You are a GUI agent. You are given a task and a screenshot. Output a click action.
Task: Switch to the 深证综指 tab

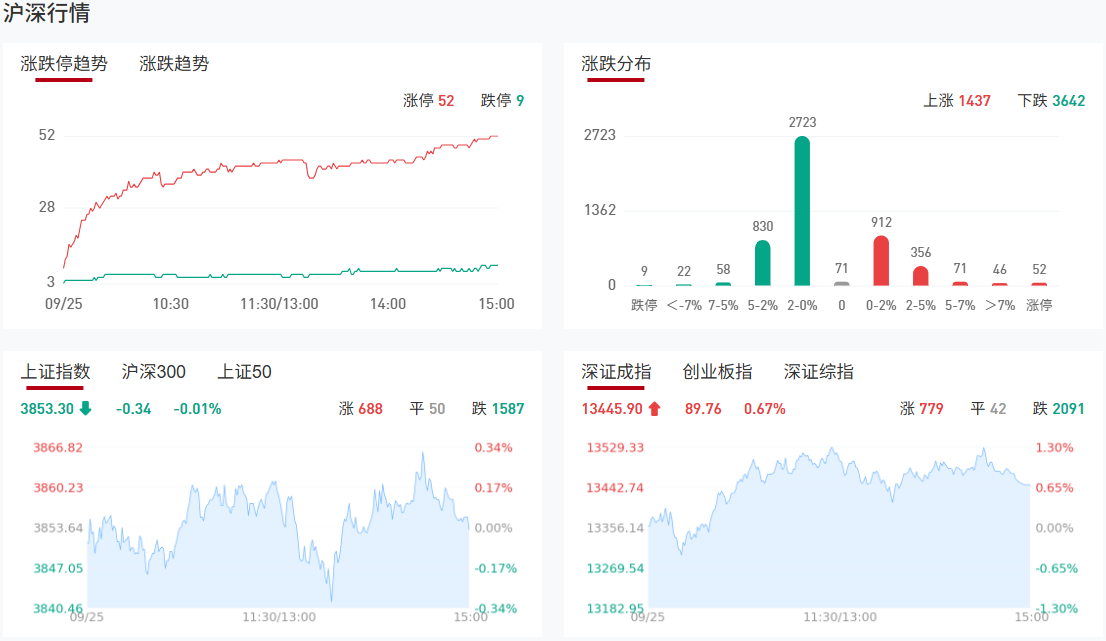[x=819, y=372]
